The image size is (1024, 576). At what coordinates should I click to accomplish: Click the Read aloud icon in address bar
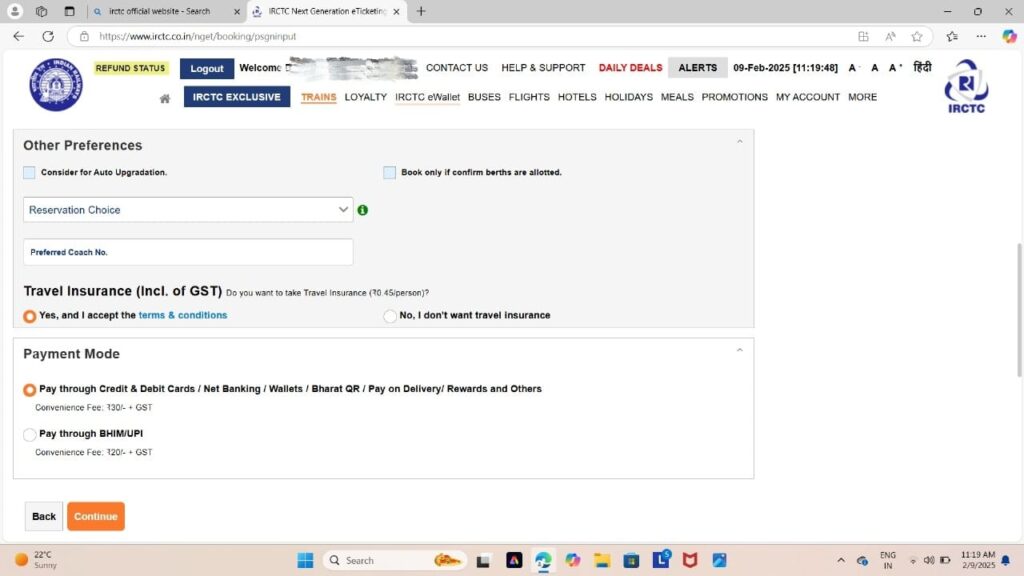click(890, 37)
